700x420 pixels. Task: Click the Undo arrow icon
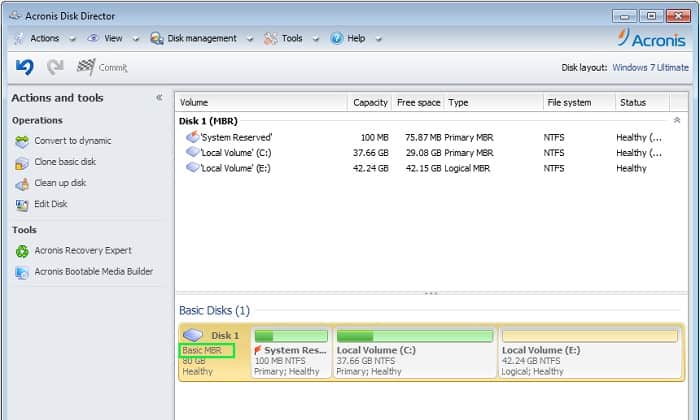click(25, 67)
